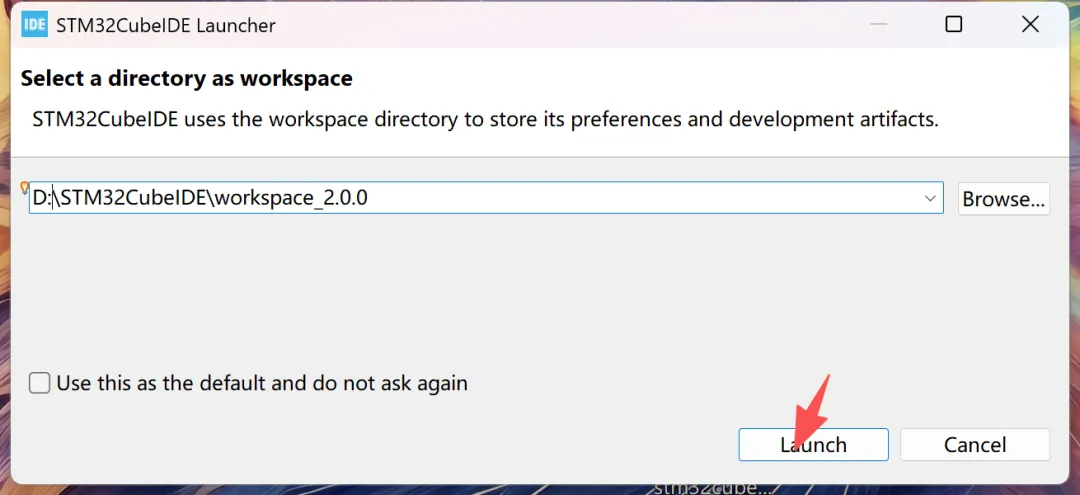Maximize the Launcher window
The height and width of the screenshot is (495, 1080).
point(953,24)
